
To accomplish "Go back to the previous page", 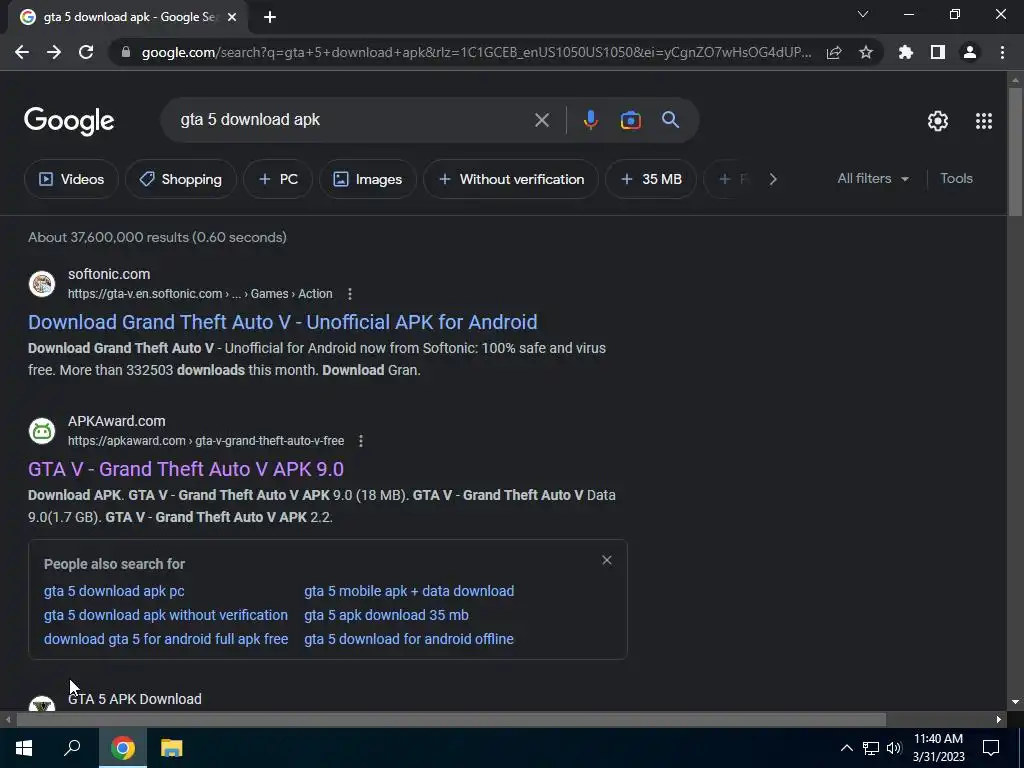I will pos(22,52).
